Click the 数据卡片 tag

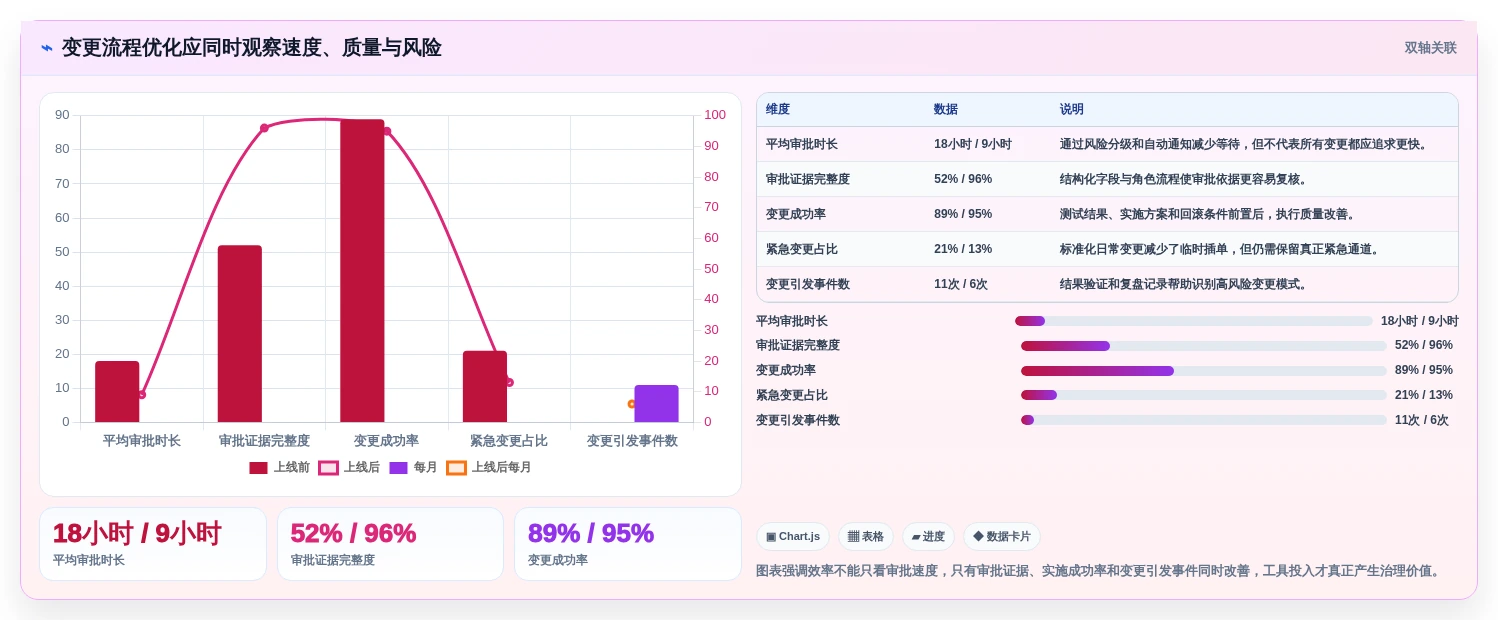click(x=1001, y=536)
